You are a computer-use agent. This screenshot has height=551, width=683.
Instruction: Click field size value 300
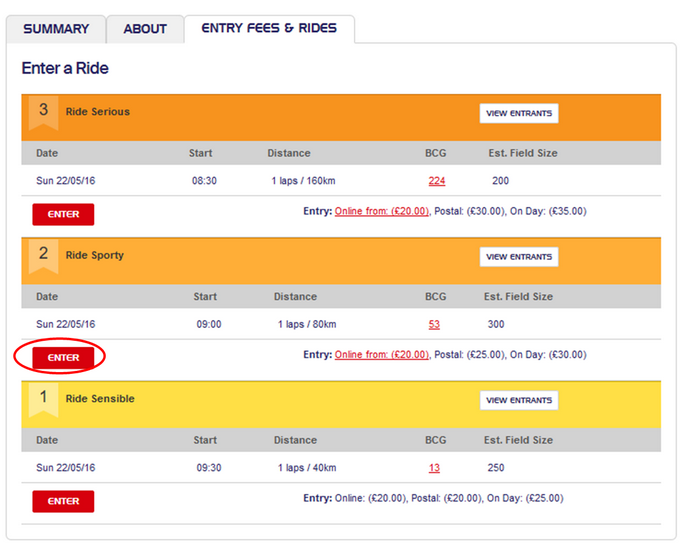(496, 325)
